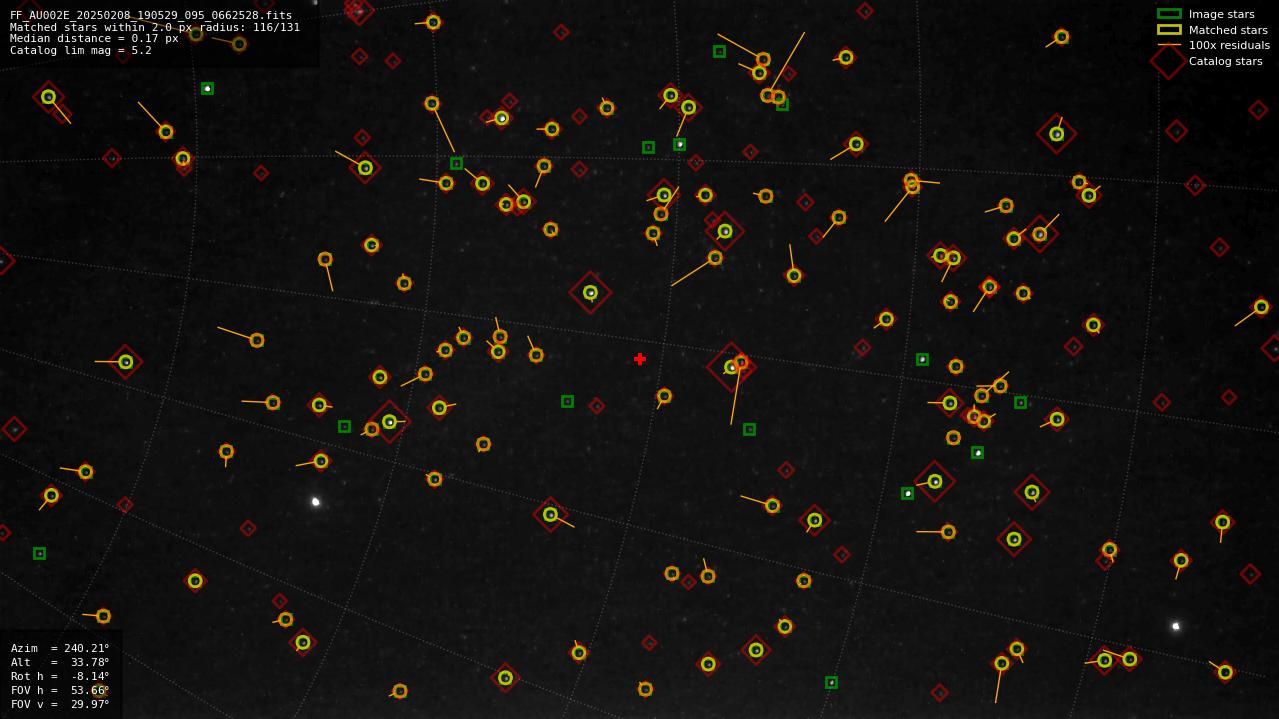Click the 'Matched stars' legend label

(x=1228, y=30)
